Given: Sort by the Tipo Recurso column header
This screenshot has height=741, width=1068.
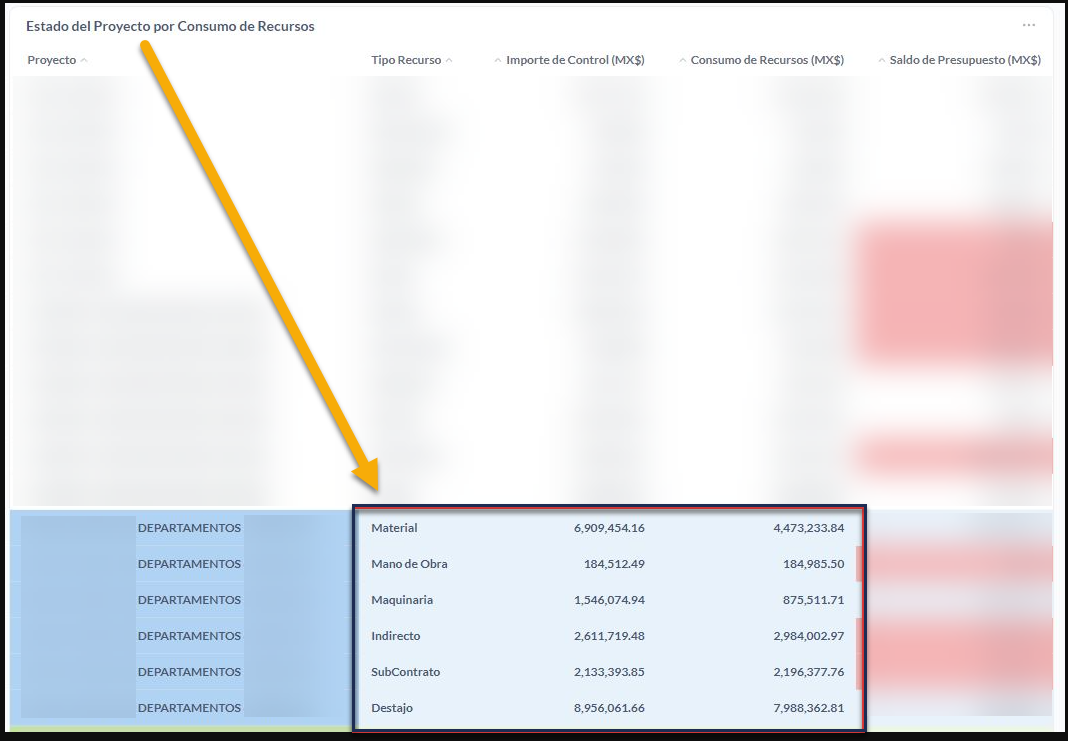Looking at the screenshot, I should coord(406,60).
